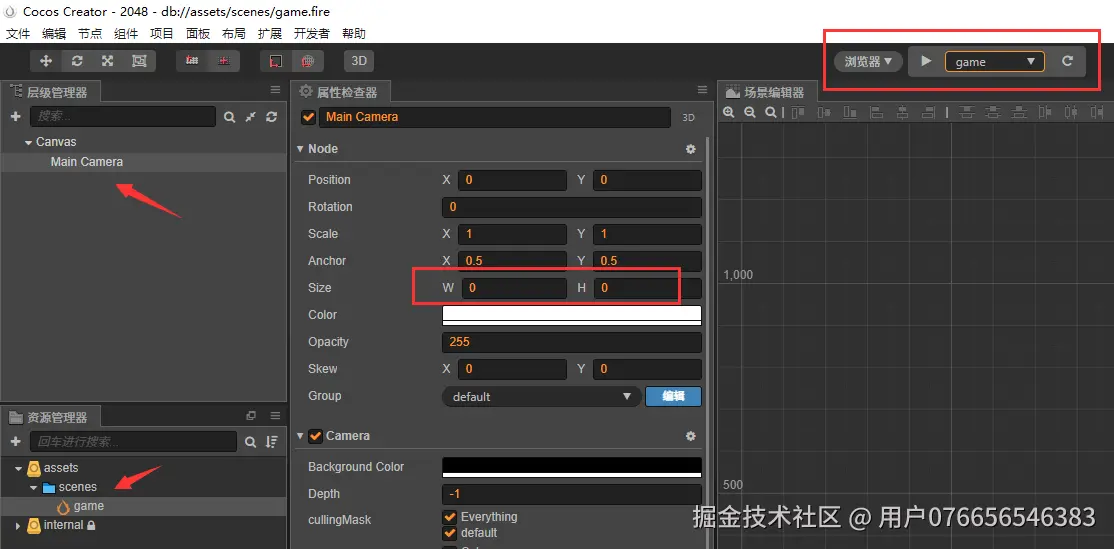Click the Opacity 255 field

tap(572, 342)
